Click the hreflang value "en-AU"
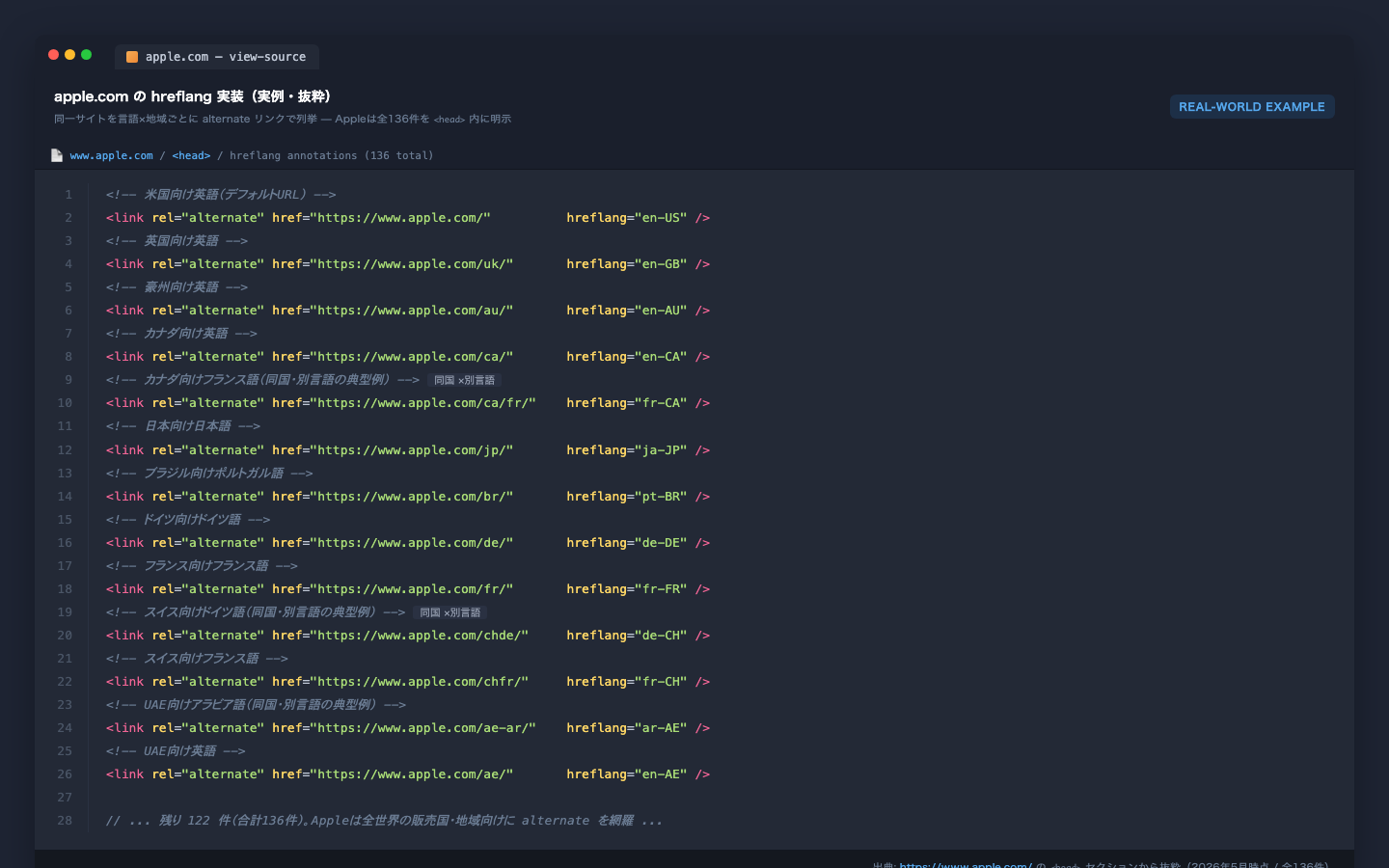This screenshot has width=1389, height=868. click(661, 311)
